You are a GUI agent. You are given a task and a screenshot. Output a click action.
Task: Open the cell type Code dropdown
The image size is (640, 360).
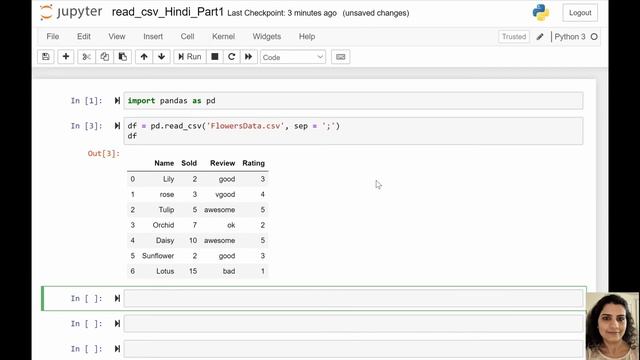point(293,57)
